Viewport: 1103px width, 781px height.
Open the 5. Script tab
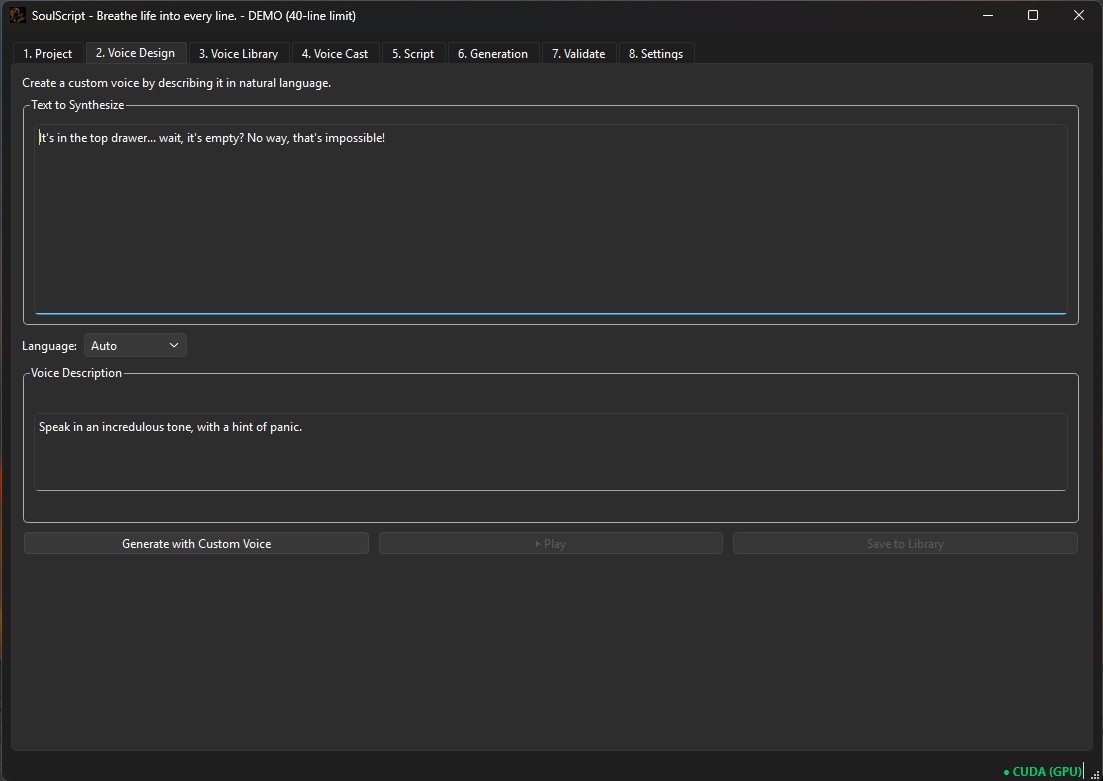(x=413, y=53)
